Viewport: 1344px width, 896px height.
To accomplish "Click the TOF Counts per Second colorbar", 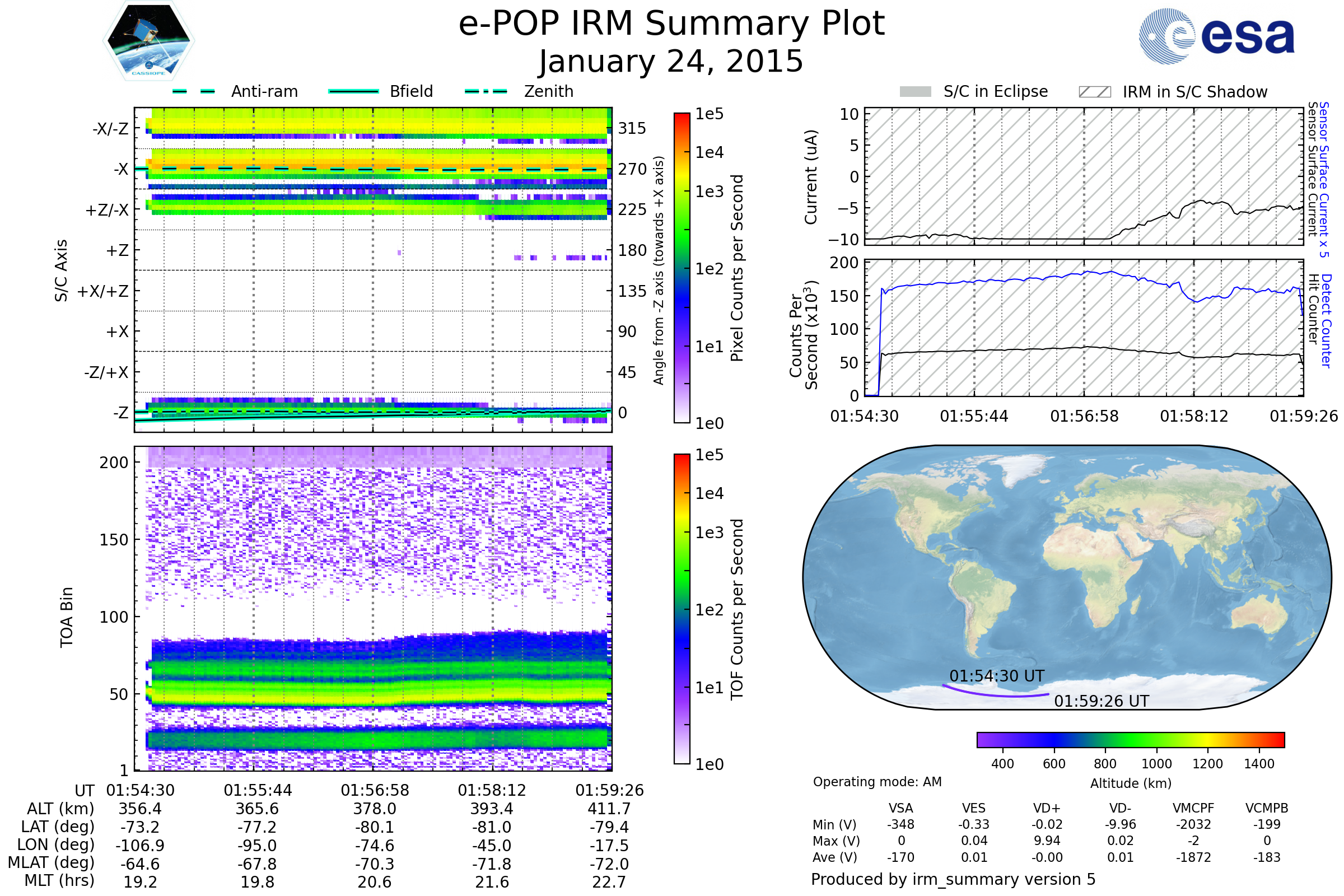I will 682,609.
